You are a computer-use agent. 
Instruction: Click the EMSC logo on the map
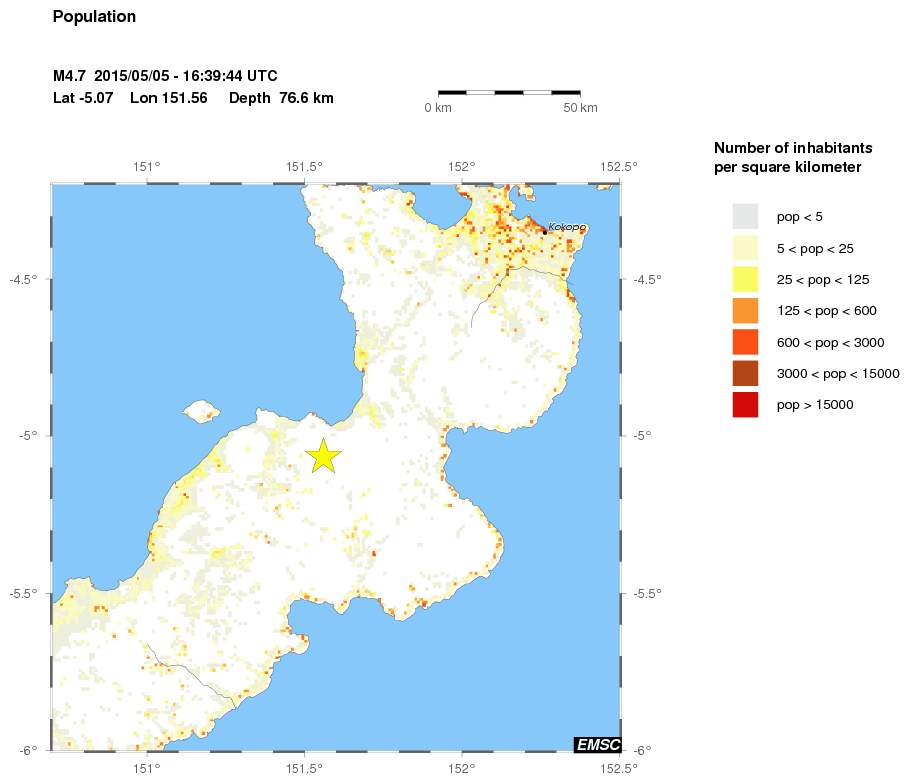pos(597,744)
